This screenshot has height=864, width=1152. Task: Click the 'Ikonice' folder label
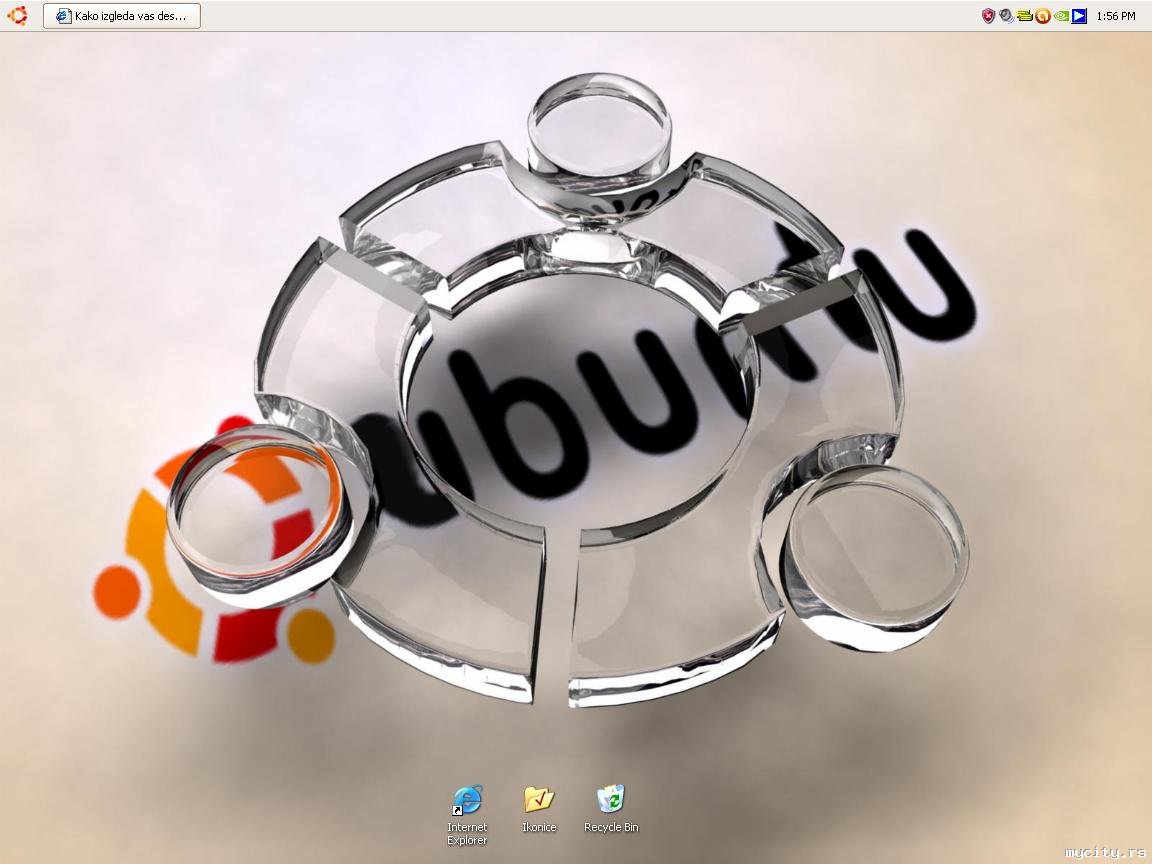click(x=539, y=827)
